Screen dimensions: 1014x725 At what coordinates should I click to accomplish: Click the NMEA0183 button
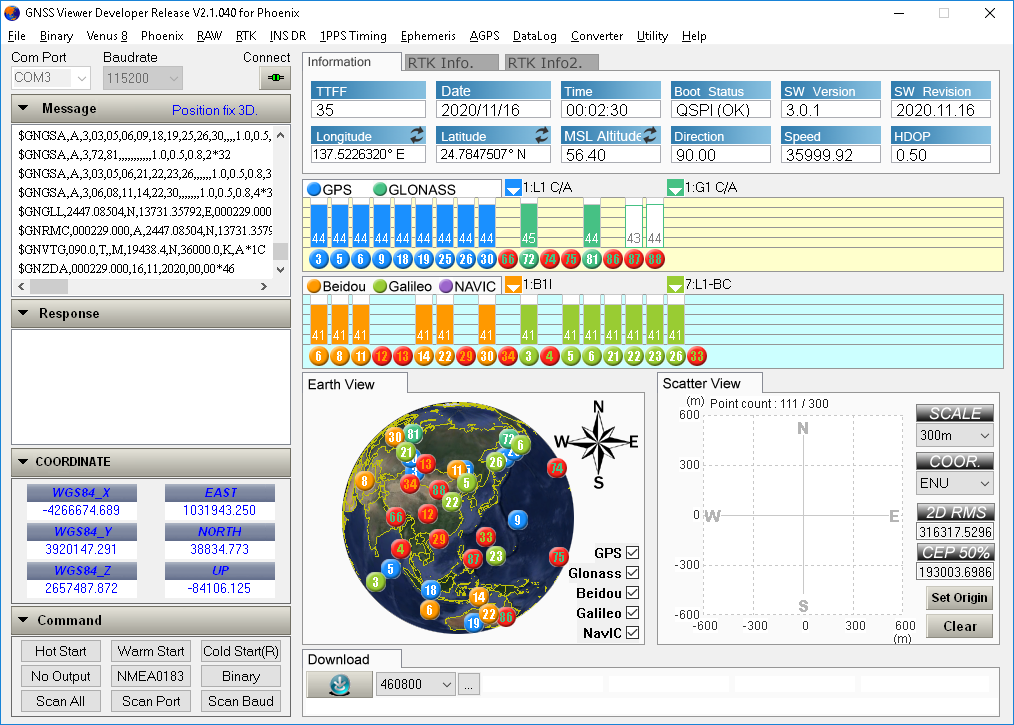[x=151, y=676]
